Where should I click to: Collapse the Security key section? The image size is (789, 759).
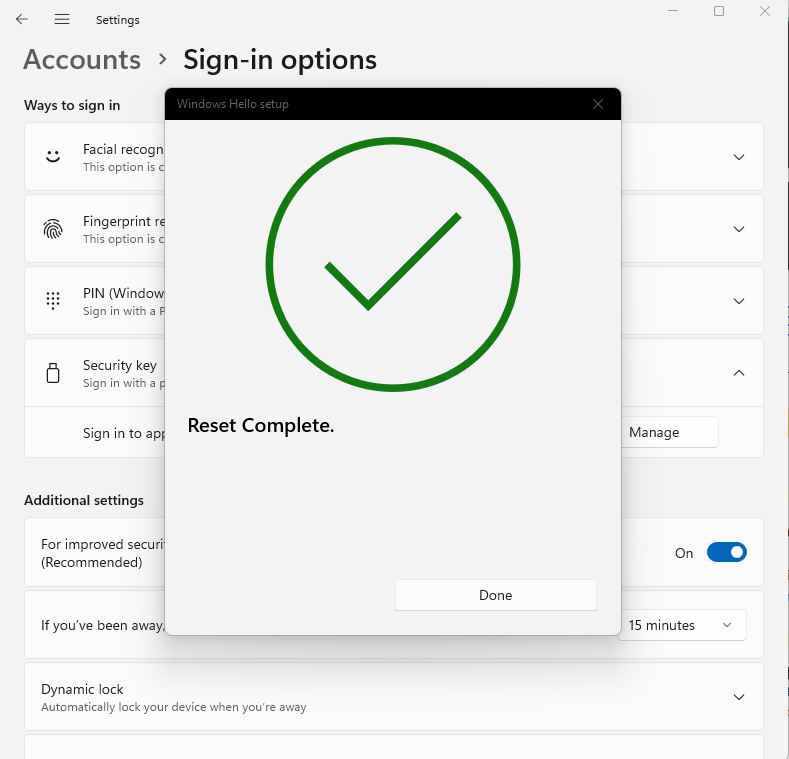coord(739,373)
